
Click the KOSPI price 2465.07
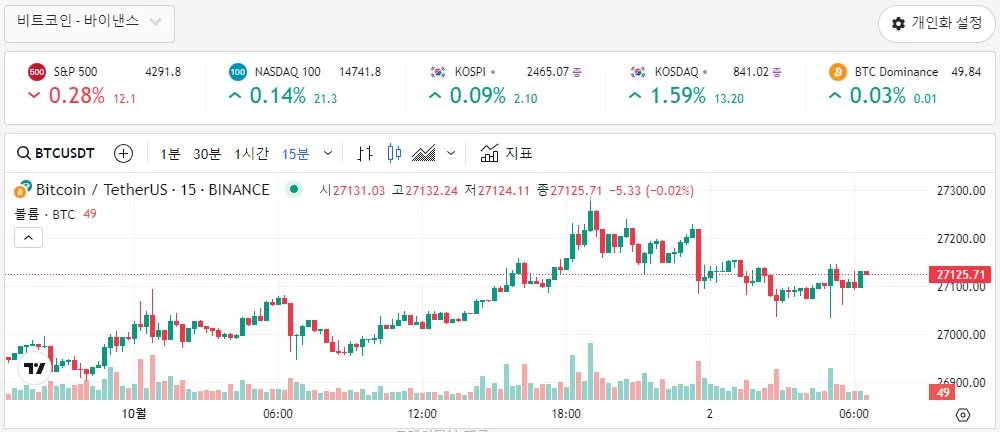point(548,72)
